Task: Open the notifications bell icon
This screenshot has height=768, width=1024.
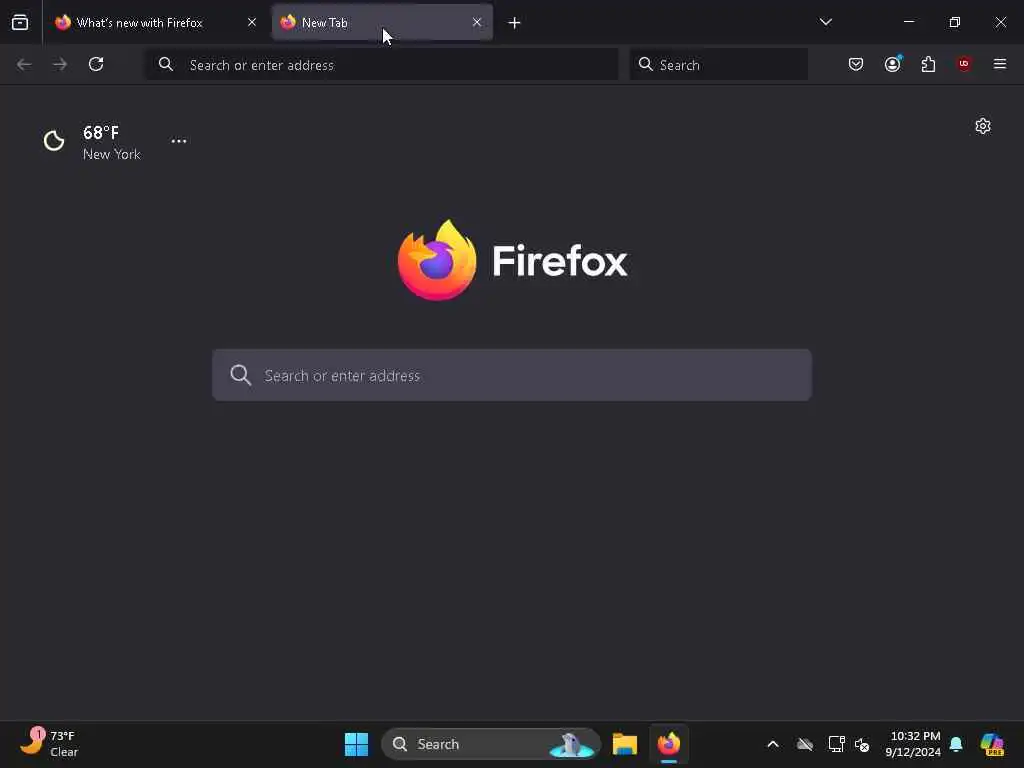Action: pos(956,744)
